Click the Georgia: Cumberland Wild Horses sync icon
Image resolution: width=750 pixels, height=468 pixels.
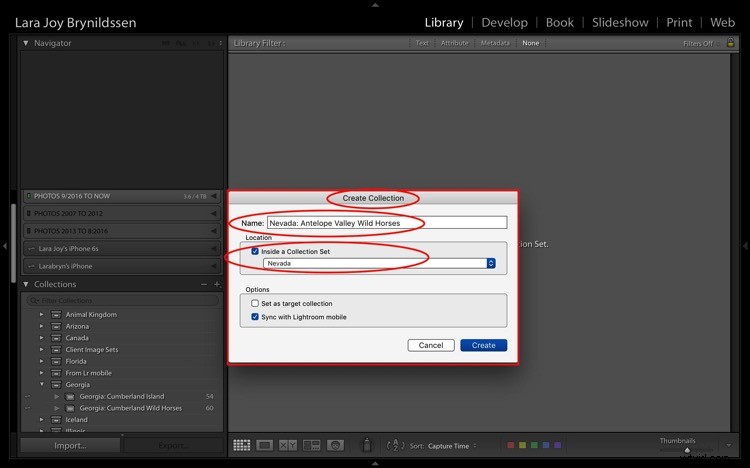[x=27, y=408]
